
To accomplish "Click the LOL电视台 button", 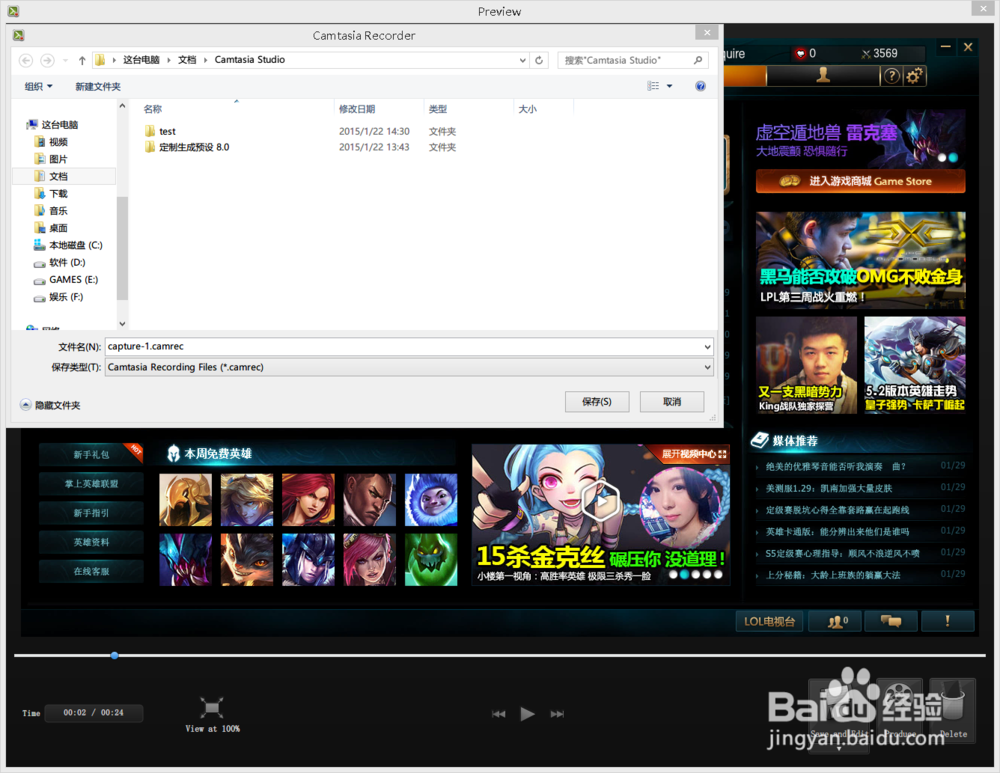I will [x=770, y=621].
